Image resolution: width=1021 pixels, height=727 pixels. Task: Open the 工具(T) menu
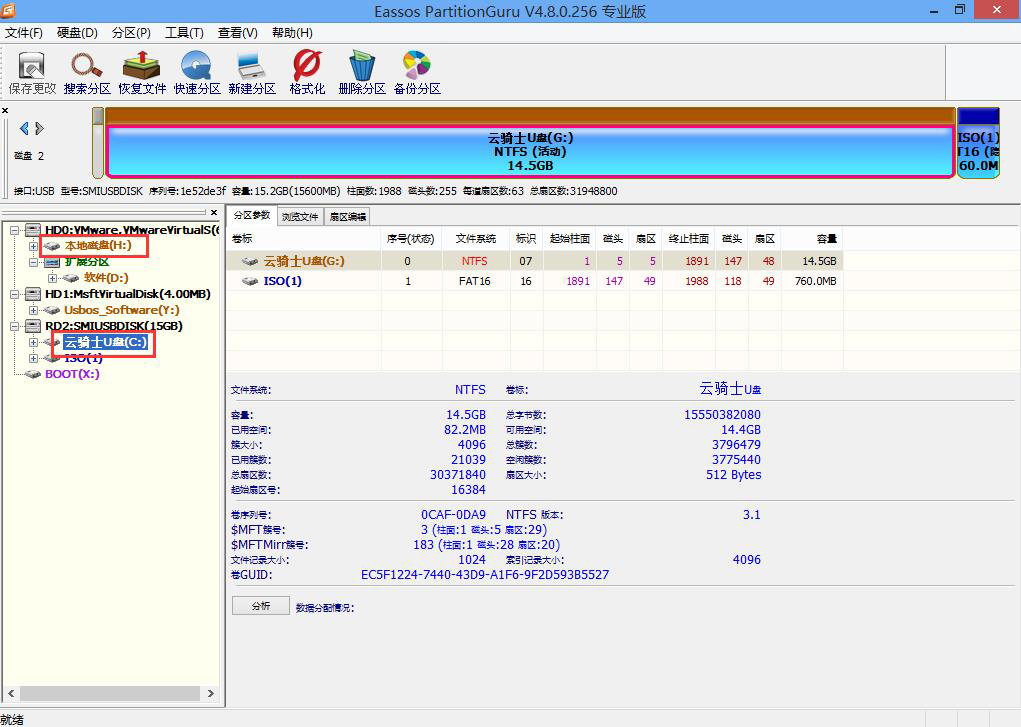184,32
